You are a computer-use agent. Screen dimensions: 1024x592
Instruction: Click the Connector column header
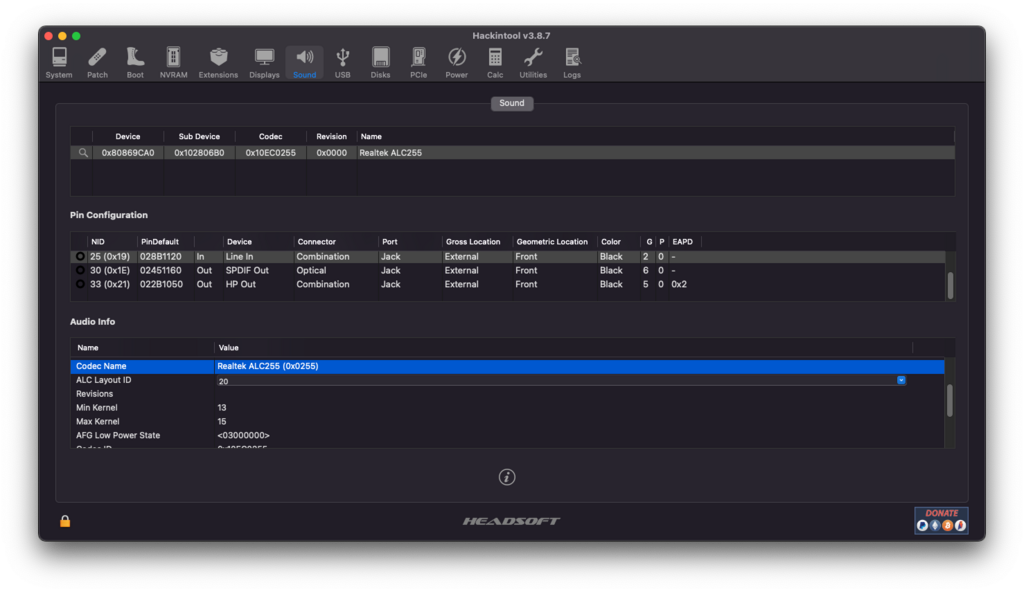click(x=317, y=242)
